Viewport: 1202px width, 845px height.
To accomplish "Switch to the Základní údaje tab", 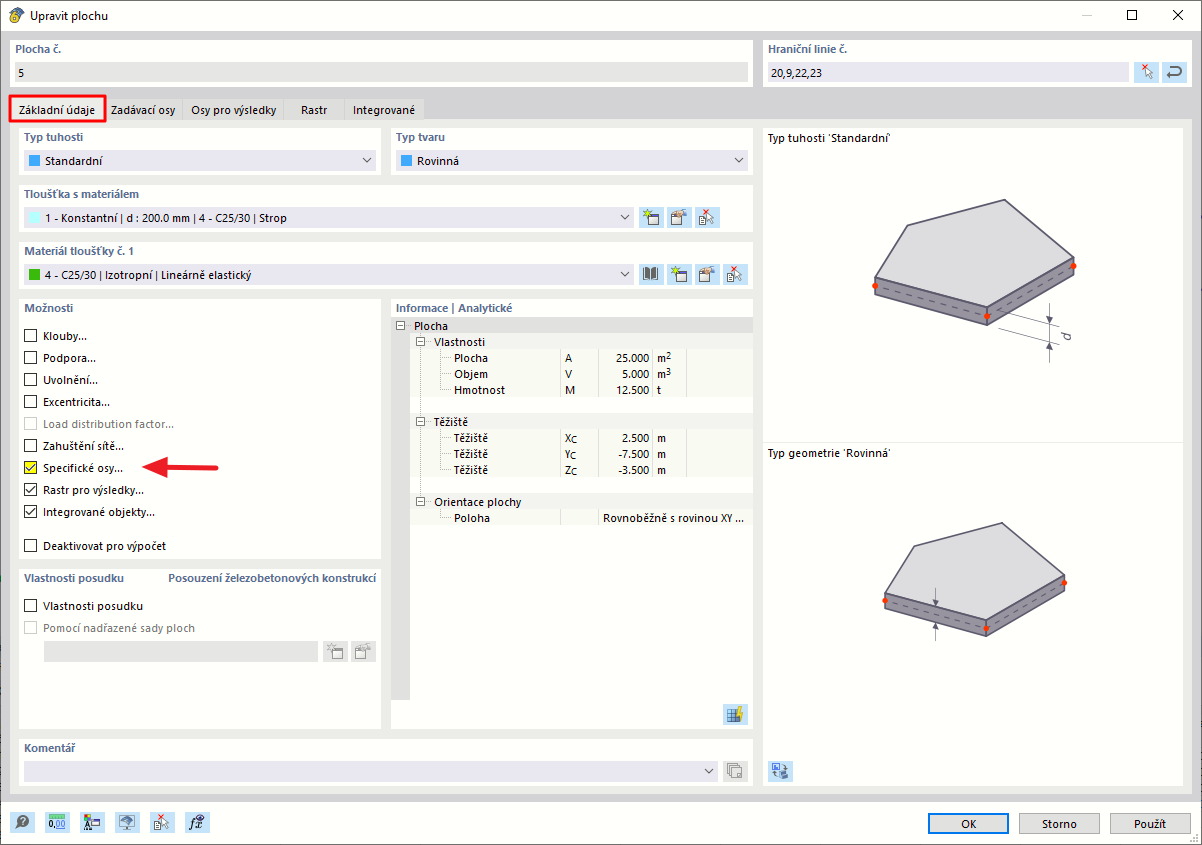I will 57,110.
